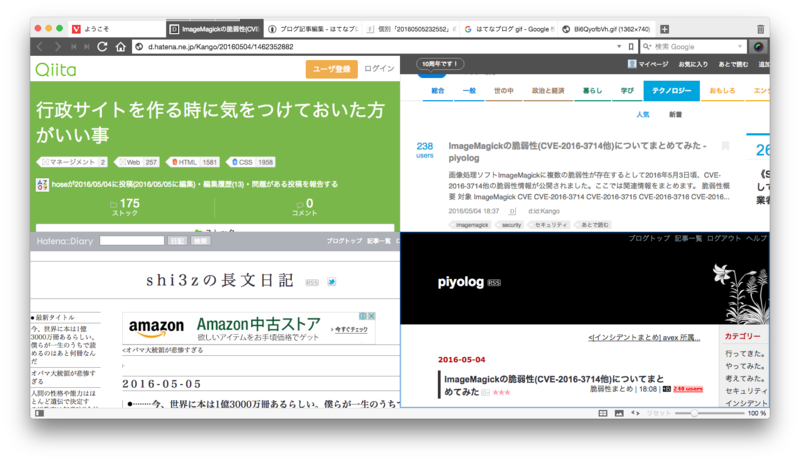Viewport: 800px width, 462px height.
Task: Click the CSS 1958 tag
Action: [x=251, y=162]
